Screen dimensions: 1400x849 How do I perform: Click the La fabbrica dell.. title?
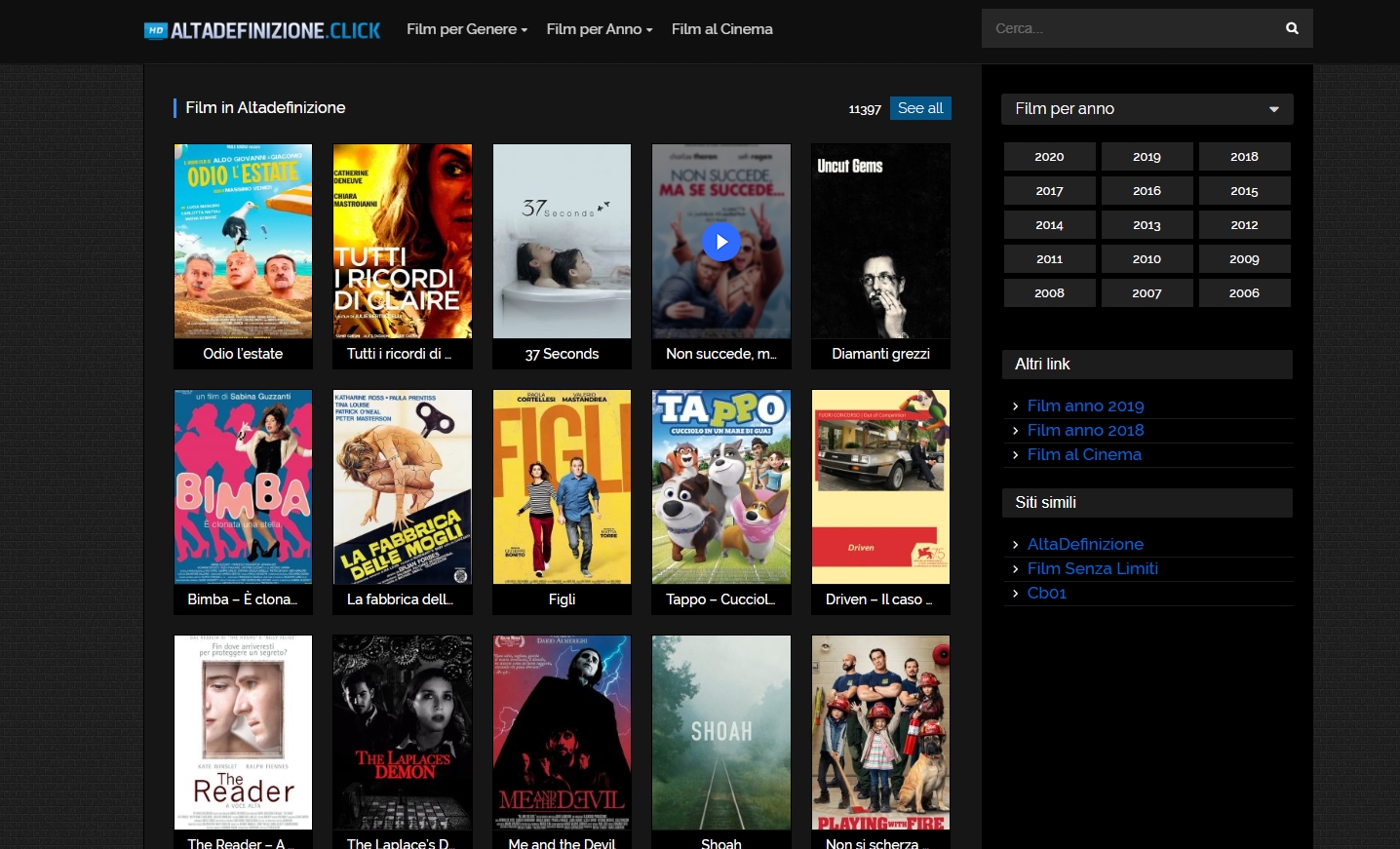401,599
